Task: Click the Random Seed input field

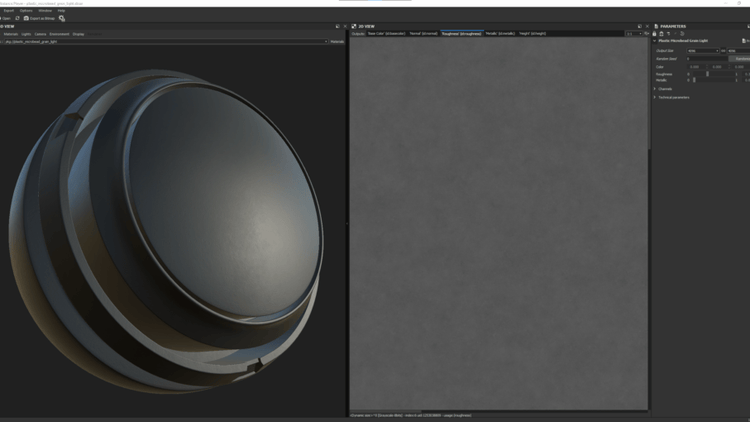Action: (x=709, y=59)
